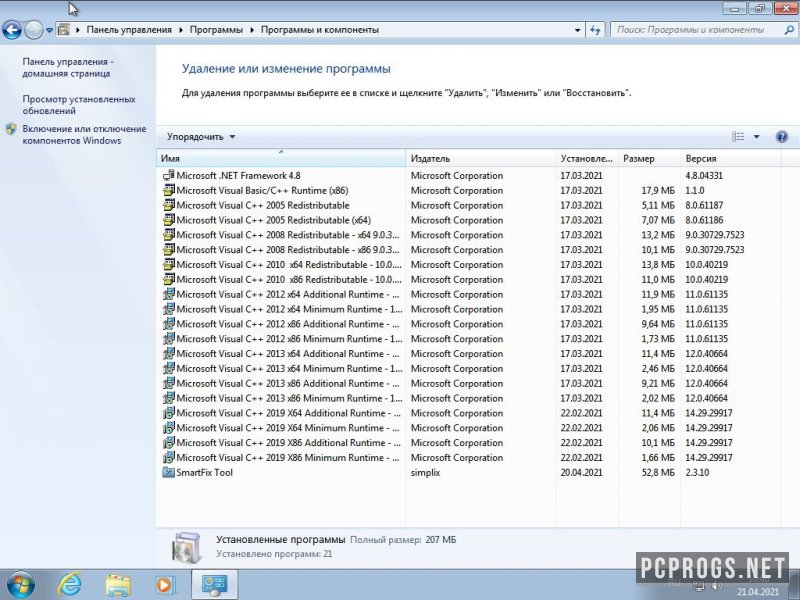The image size is (800, 600).
Task: Expand the view options dropdown arrow
Action: [757, 137]
